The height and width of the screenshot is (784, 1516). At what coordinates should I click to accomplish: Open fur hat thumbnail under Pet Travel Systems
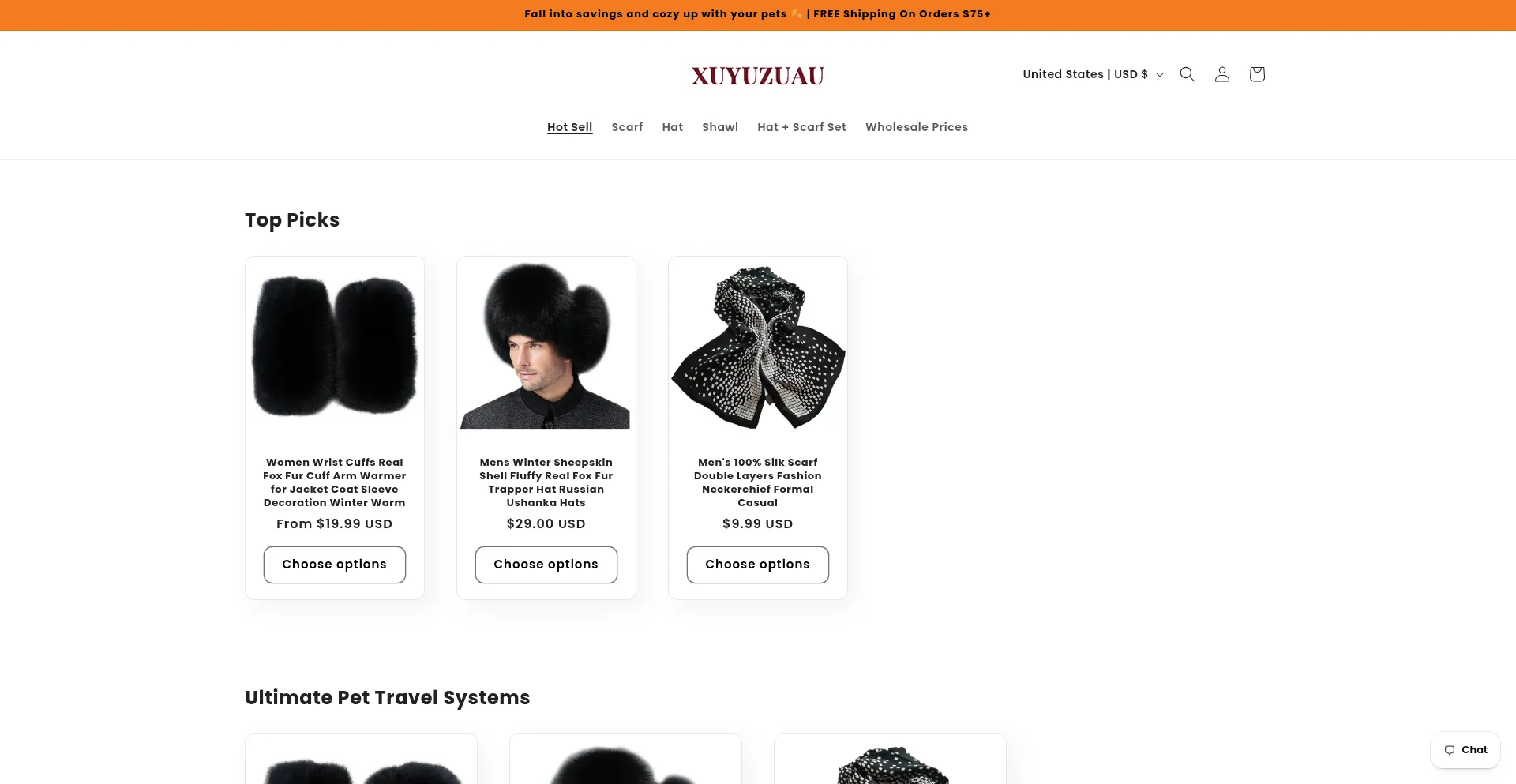click(x=625, y=761)
